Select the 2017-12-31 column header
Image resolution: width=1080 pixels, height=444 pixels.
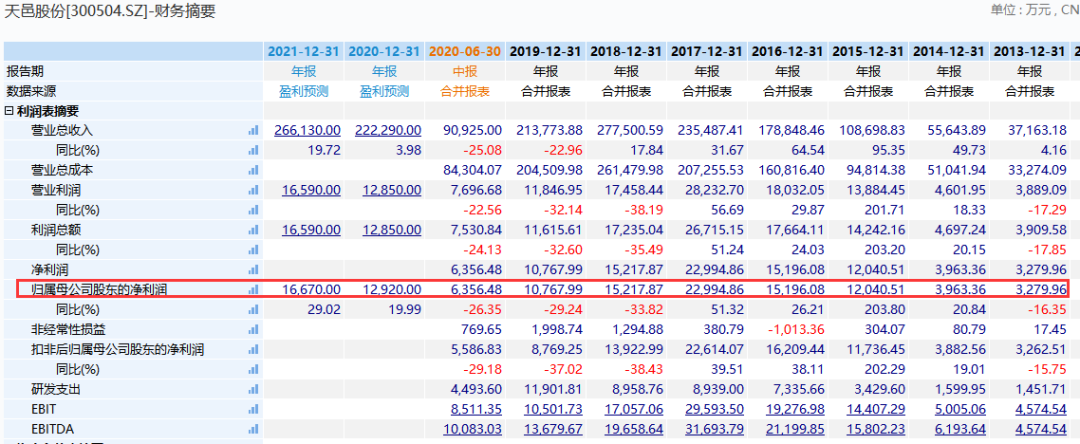point(707,52)
